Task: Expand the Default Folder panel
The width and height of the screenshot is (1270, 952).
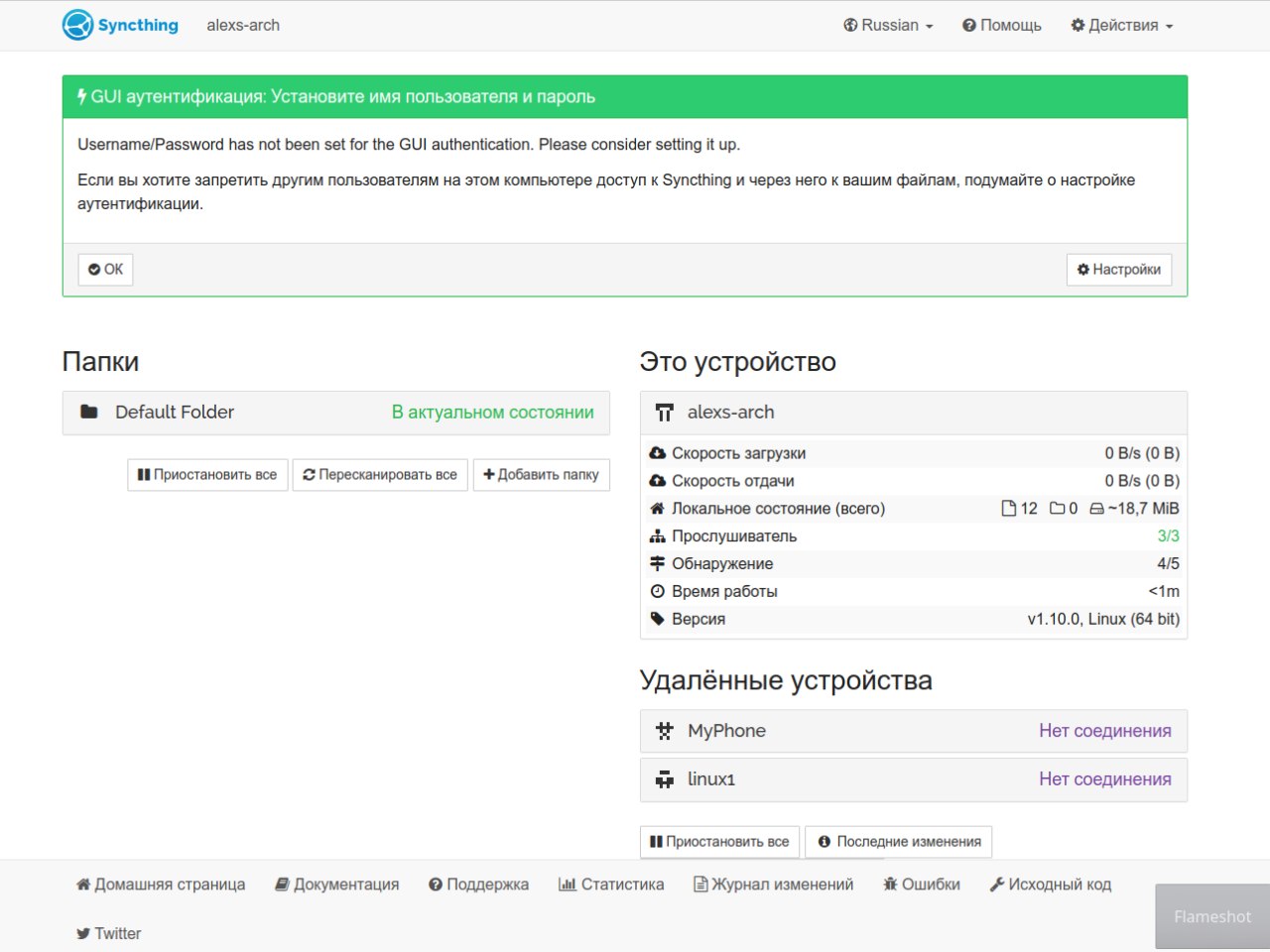Action: [x=336, y=413]
